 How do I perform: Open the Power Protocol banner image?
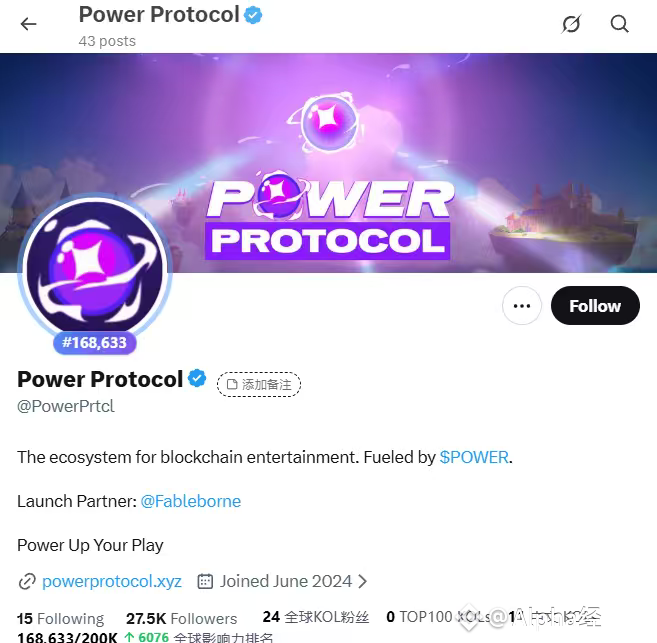coord(328,163)
